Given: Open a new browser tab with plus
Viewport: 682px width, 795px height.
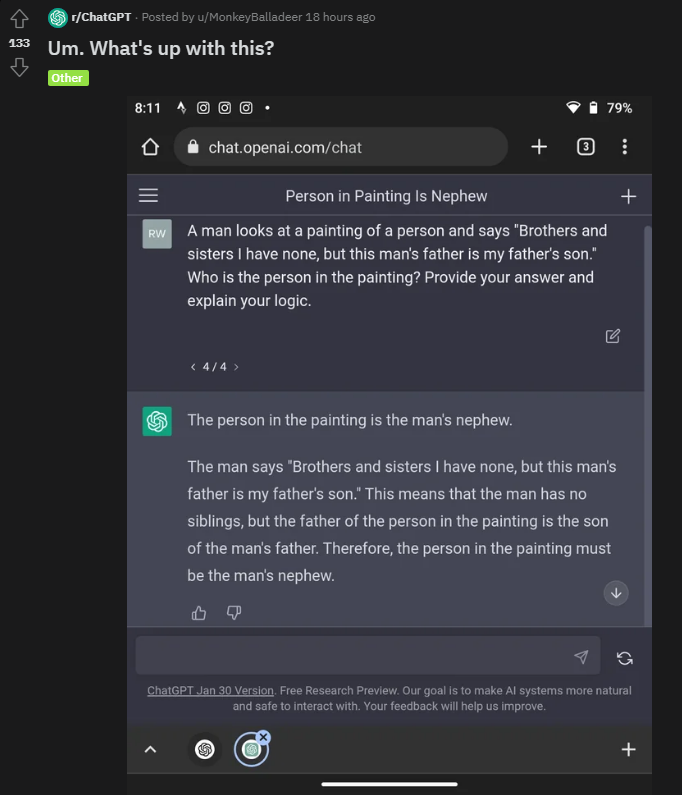Looking at the screenshot, I should (x=539, y=147).
